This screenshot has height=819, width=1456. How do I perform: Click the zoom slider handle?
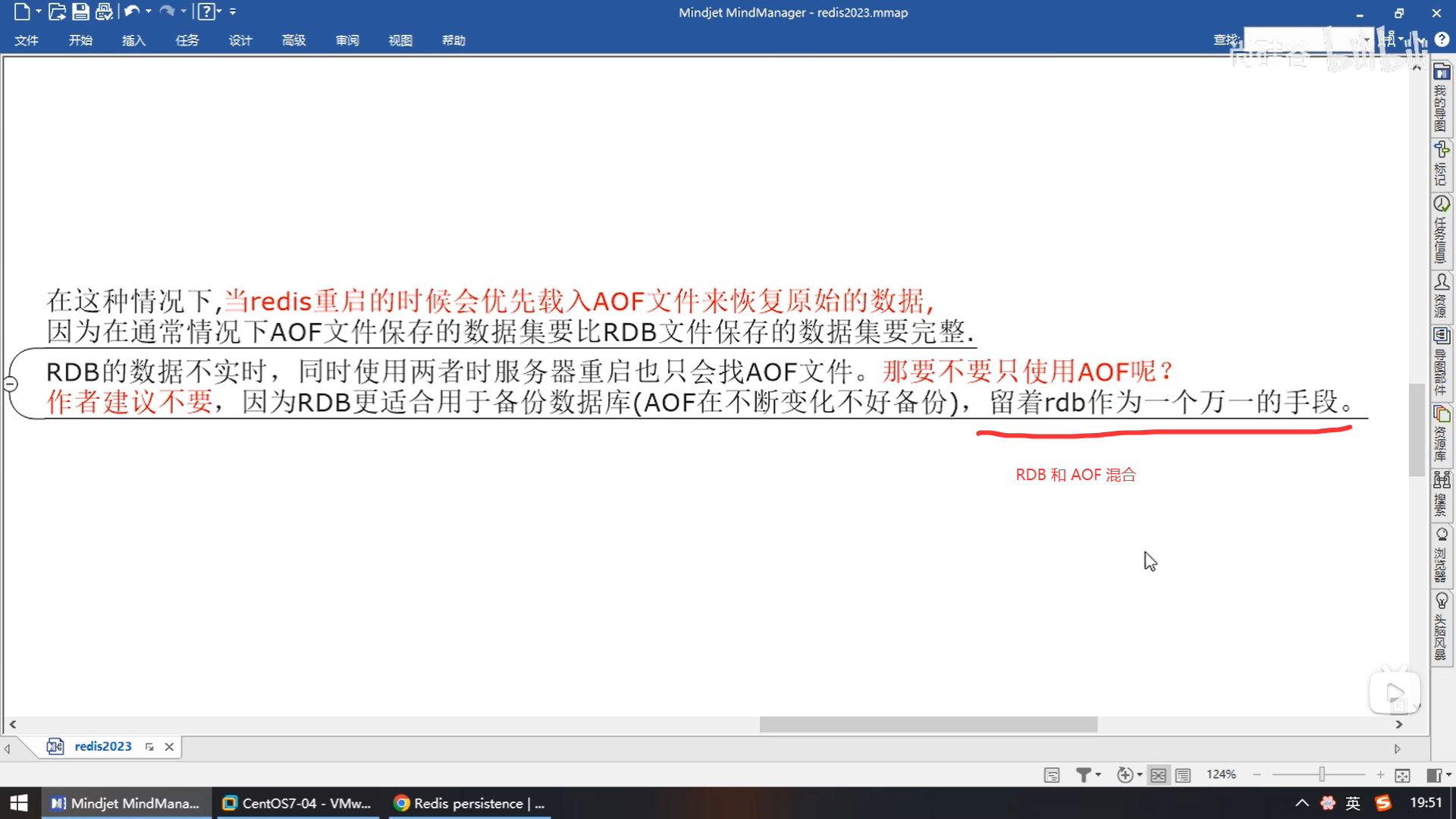(x=1322, y=774)
